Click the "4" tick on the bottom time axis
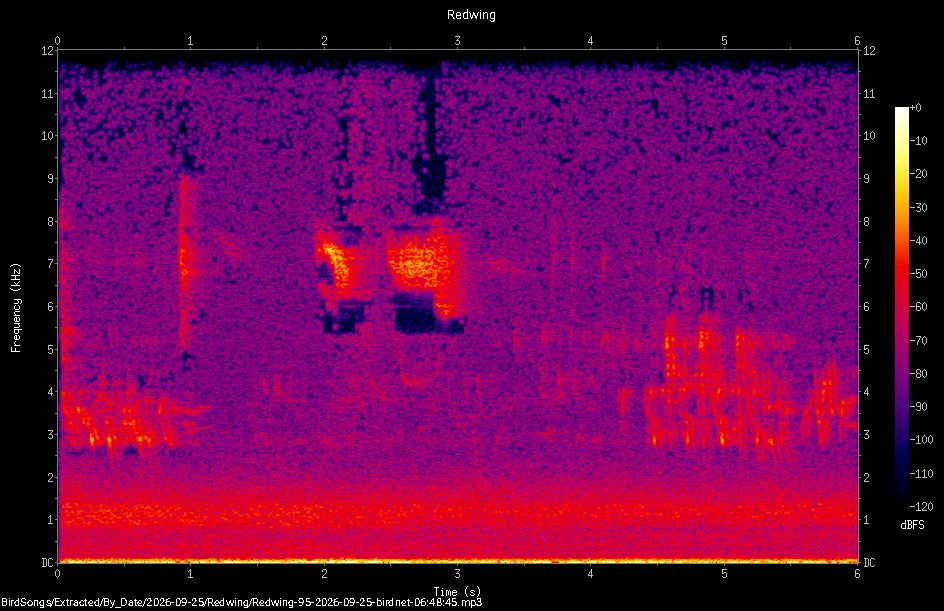This screenshot has width=944, height=611. [591, 574]
